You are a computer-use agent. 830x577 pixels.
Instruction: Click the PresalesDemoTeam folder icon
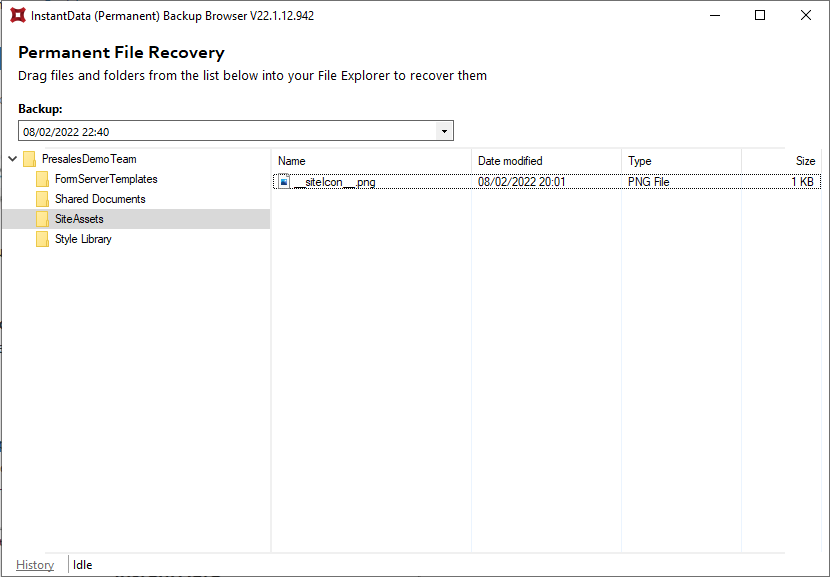(30, 159)
